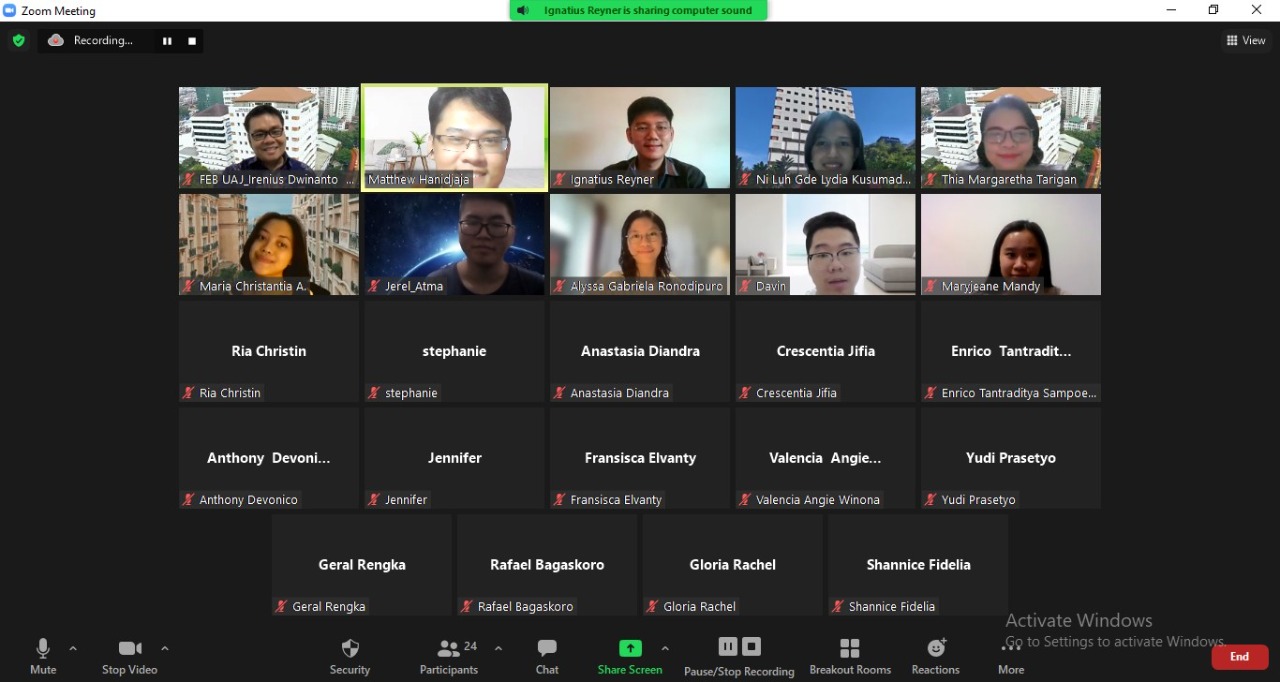The width and height of the screenshot is (1280, 682).
Task: Click muted mic icon beside Jennifer's name label
Action: point(374,500)
